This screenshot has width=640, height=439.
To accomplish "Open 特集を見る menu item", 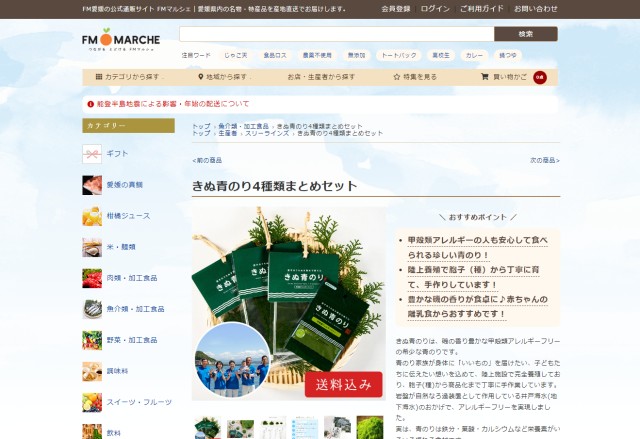I will click(x=415, y=77).
